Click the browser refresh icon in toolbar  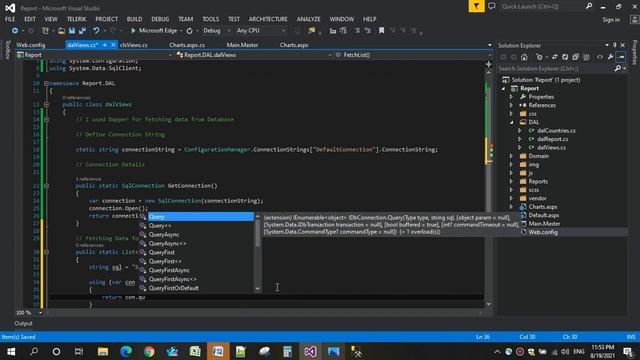click(x=189, y=31)
